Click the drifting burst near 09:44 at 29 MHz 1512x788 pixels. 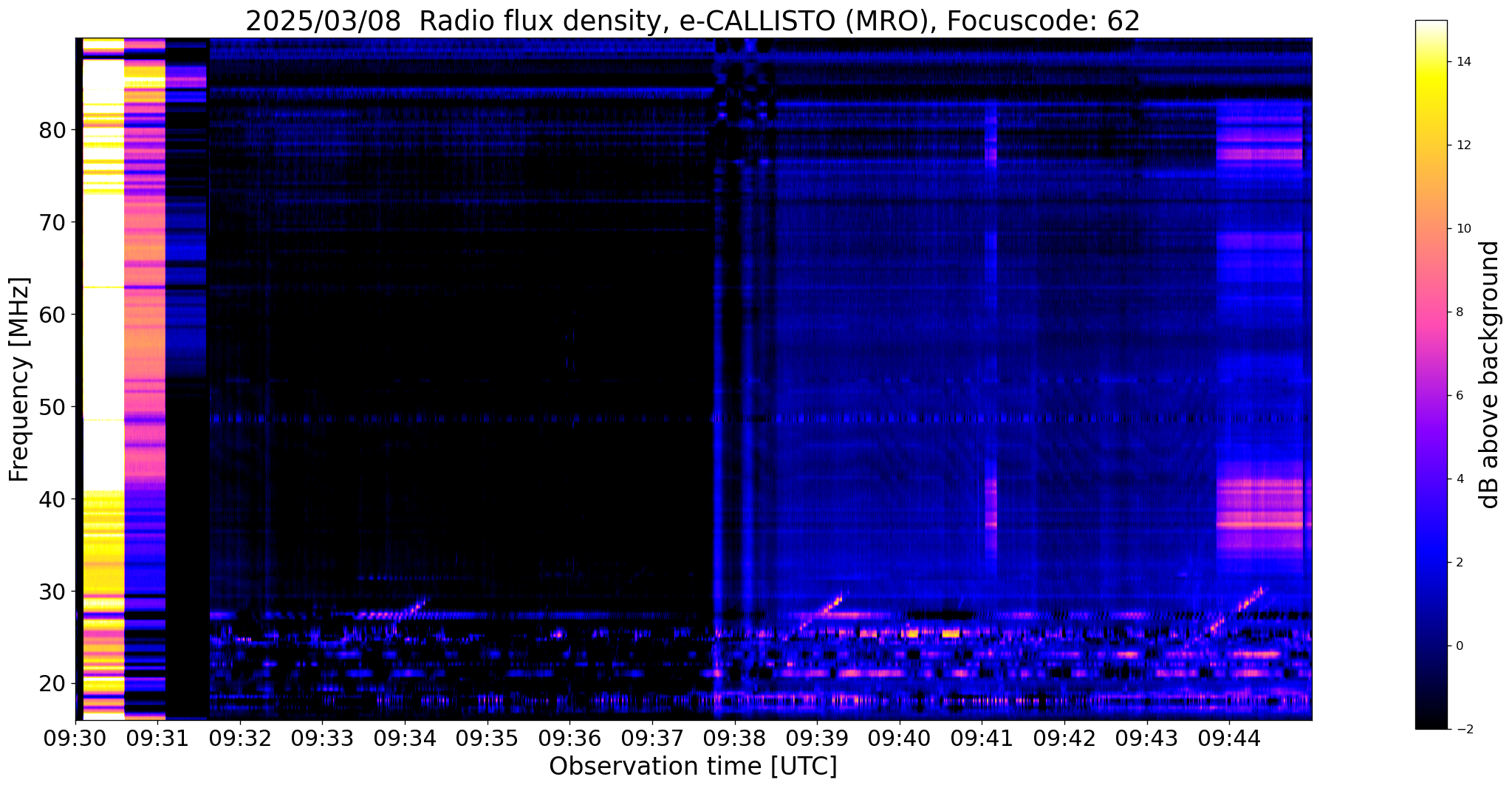tap(1248, 600)
